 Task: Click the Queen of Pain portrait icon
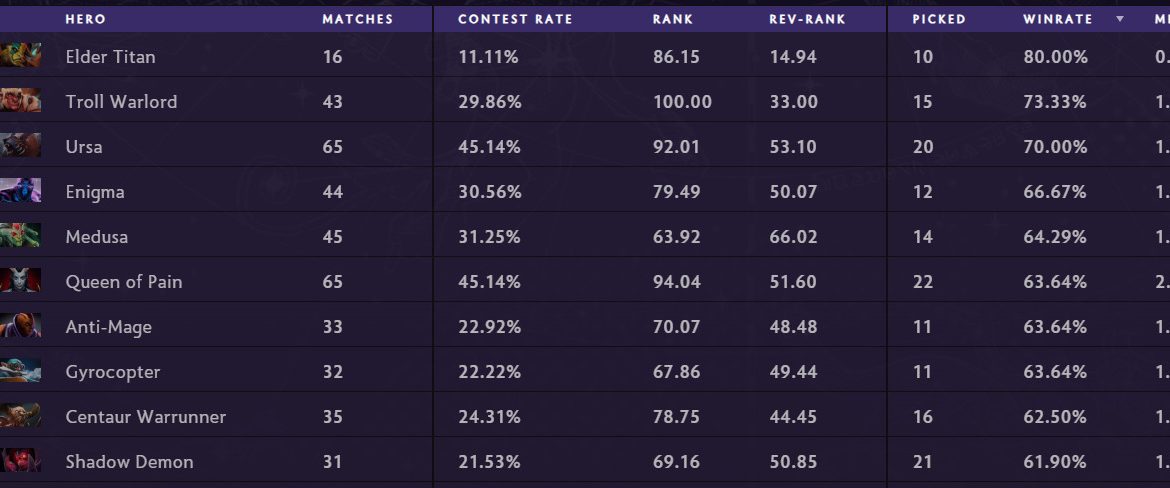click(x=21, y=281)
